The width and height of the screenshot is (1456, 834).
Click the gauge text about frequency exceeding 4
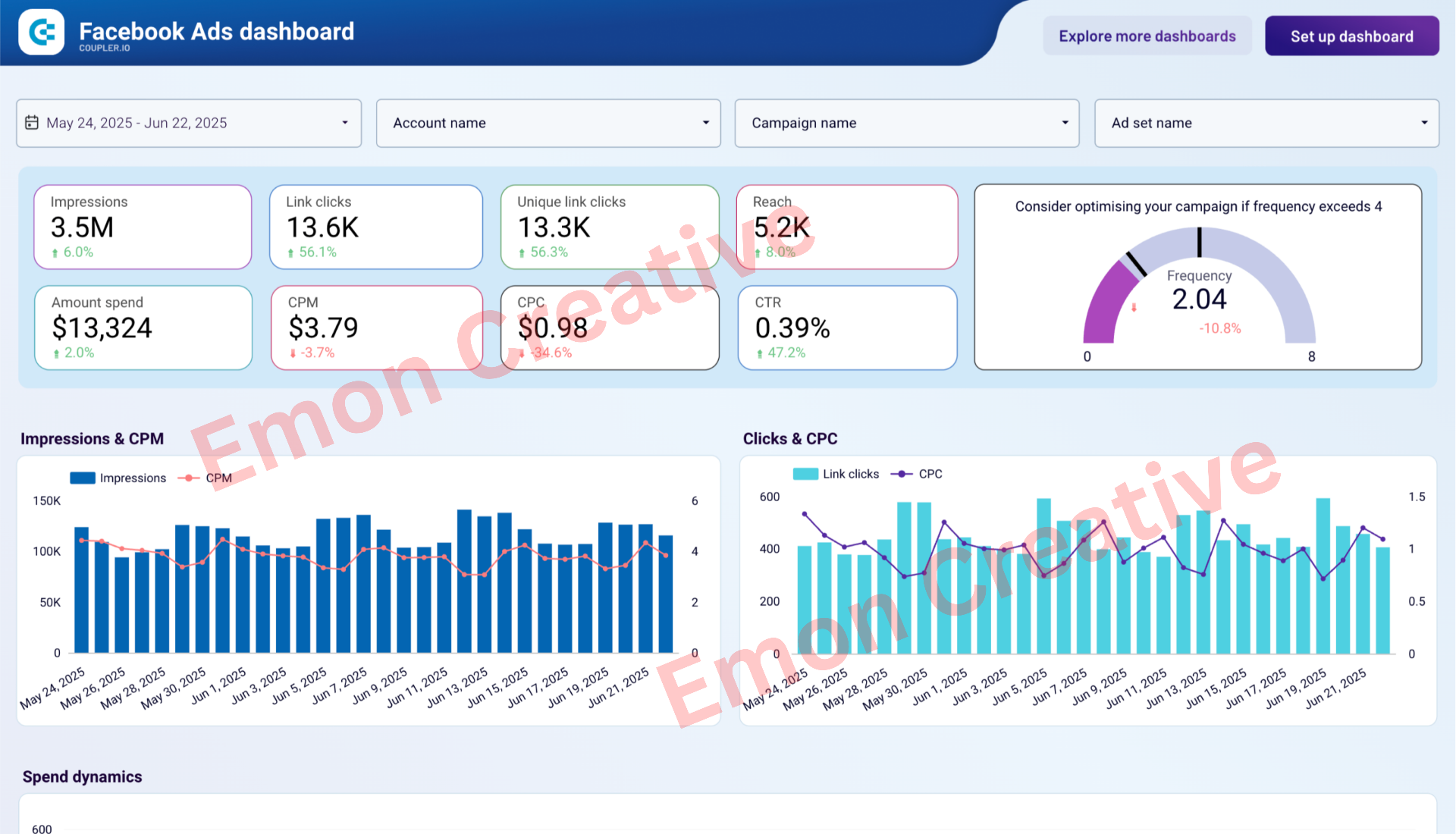[1198, 206]
